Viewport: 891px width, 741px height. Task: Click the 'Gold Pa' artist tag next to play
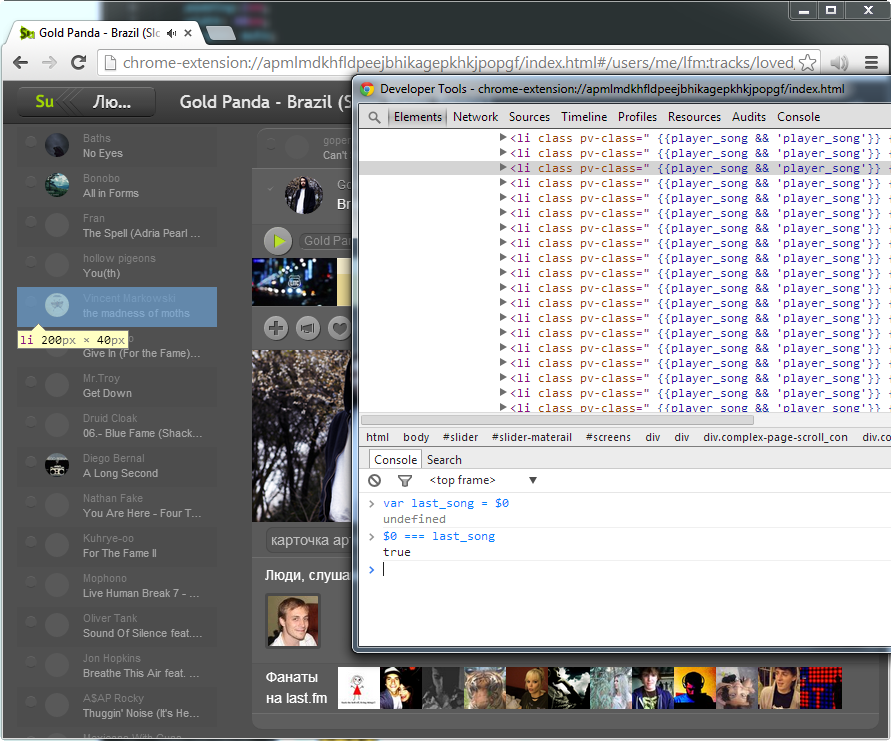pos(326,241)
